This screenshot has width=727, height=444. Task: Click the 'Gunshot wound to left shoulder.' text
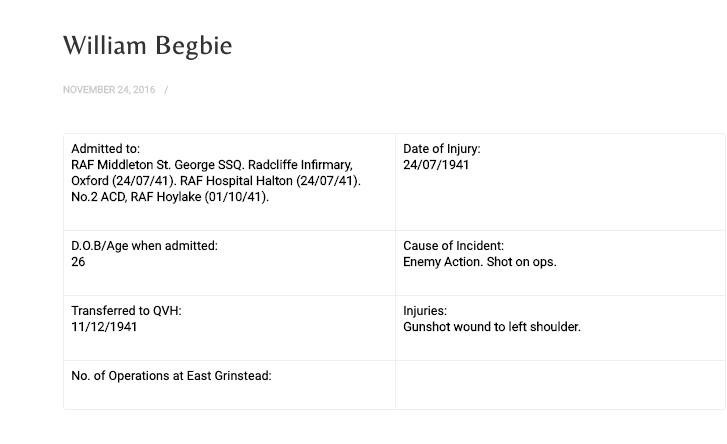point(491,327)
